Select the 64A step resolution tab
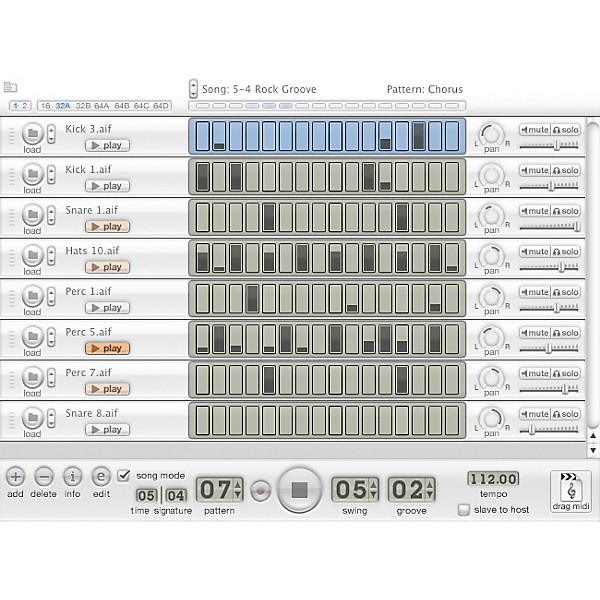 point(101,106)
